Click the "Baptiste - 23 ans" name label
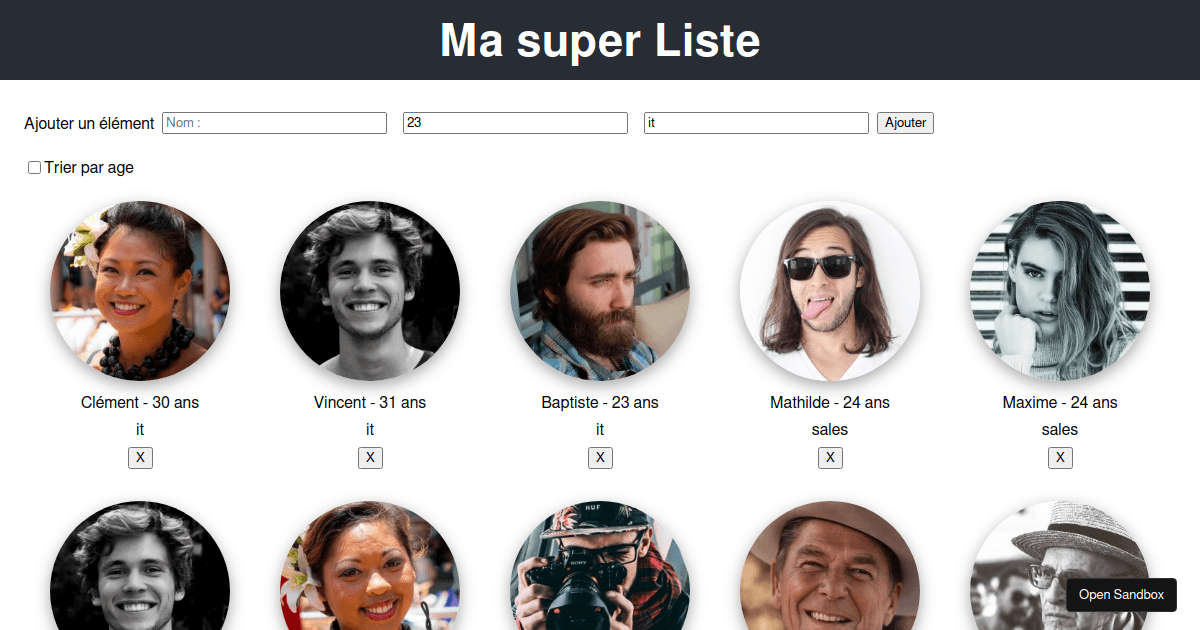The height and width of the screenshot is (630, 1200). click(x=600, y=402)
